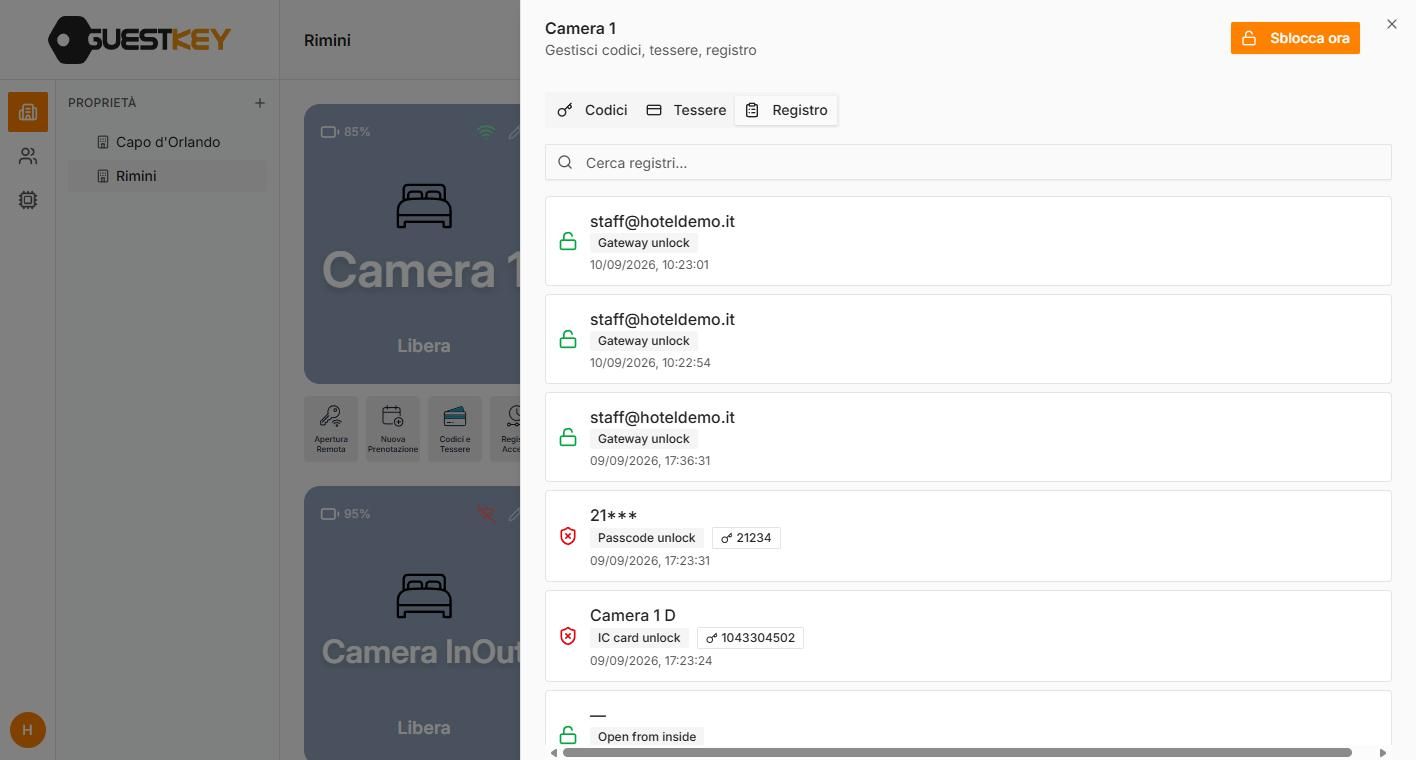The width and height of the screenshot is (1416, 760).
Task: Click the horizontal scrollbar thumb
Action: pyautogui.click(x=957, y=752)
